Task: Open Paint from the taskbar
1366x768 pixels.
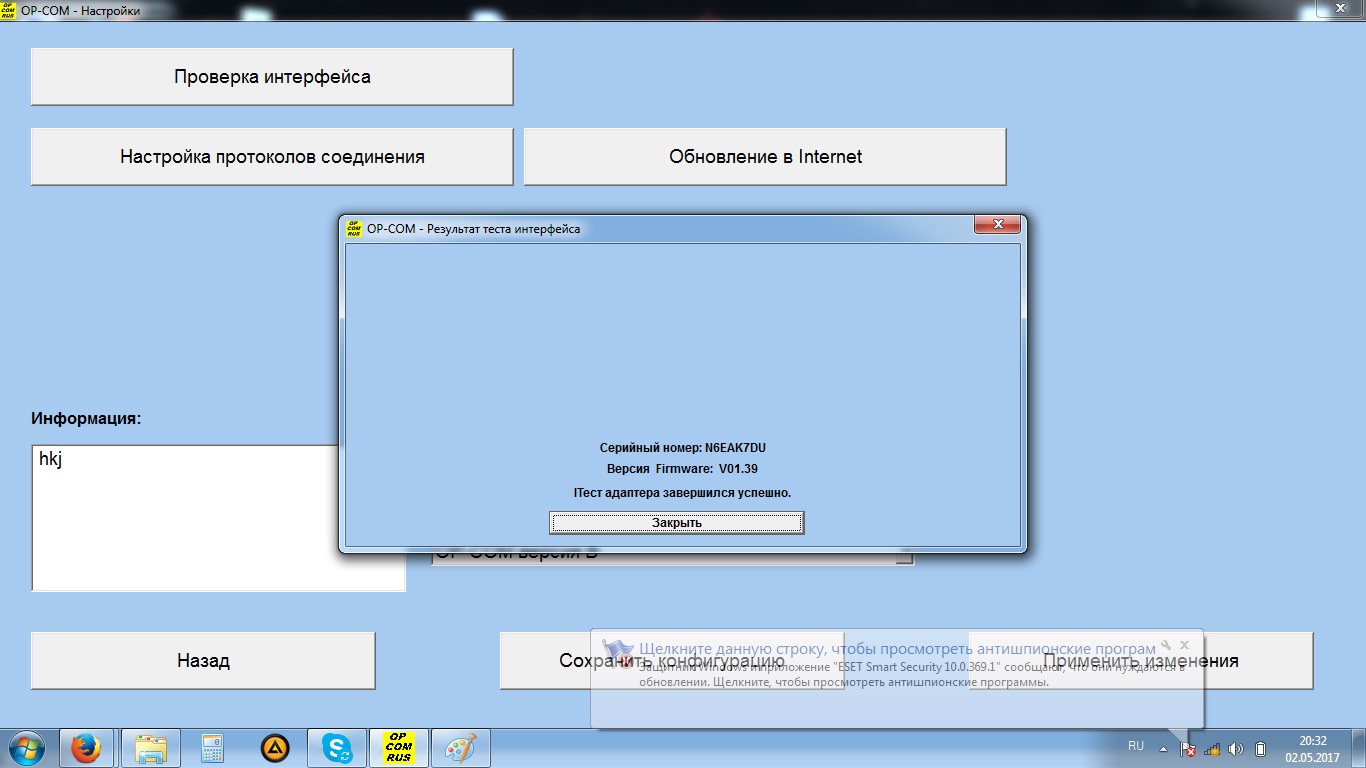Action: 461,748
